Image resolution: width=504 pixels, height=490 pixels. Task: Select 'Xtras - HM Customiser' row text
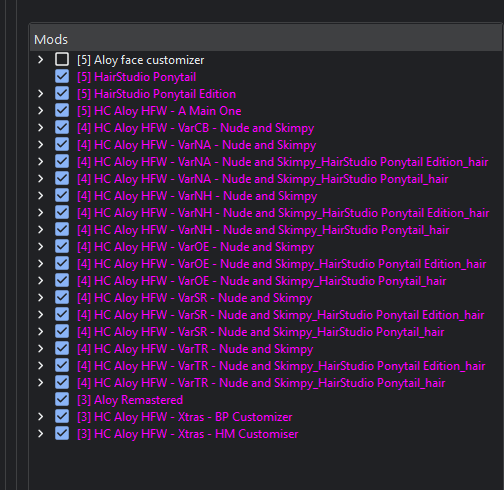click(x=188, y=434)
